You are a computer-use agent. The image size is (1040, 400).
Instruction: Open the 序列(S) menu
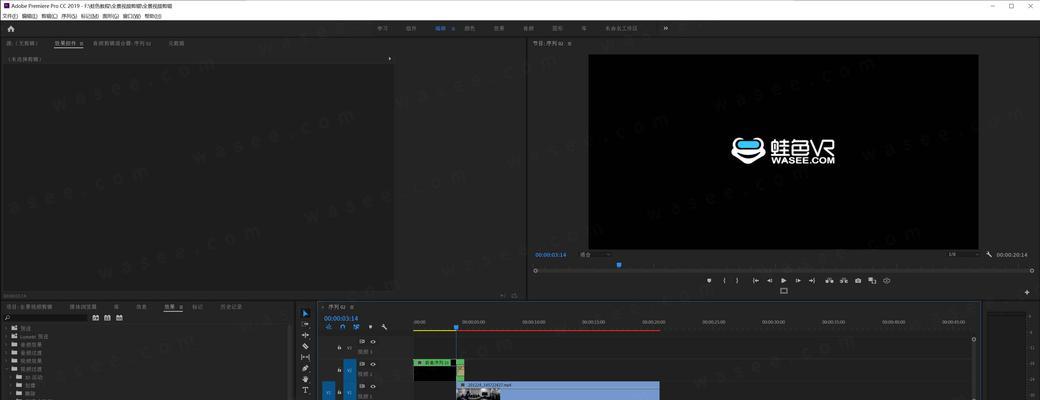(x=70, y=15)
